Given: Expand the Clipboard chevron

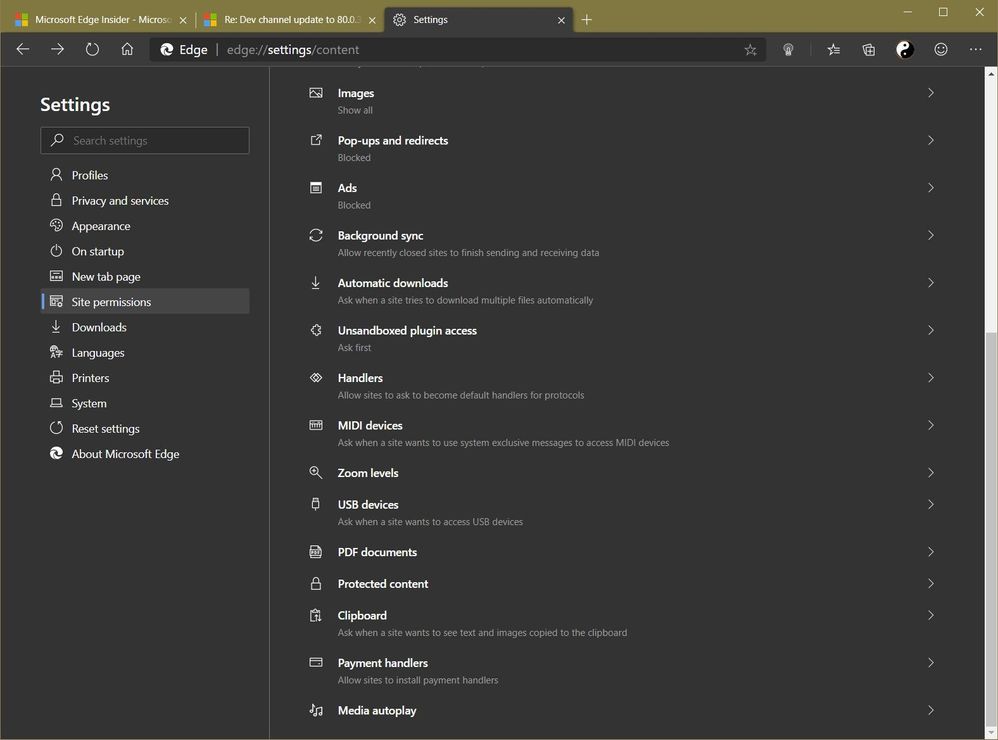Looking at the screenshot, I should [x=931, y=615].
